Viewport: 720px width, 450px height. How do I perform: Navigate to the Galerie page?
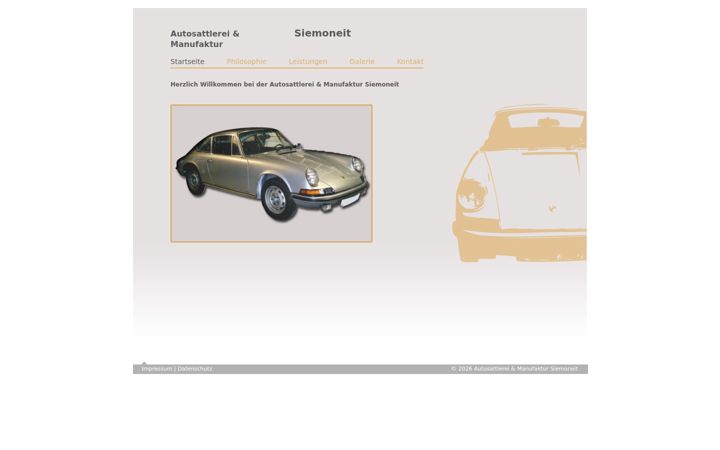click(x=362, y=62)
